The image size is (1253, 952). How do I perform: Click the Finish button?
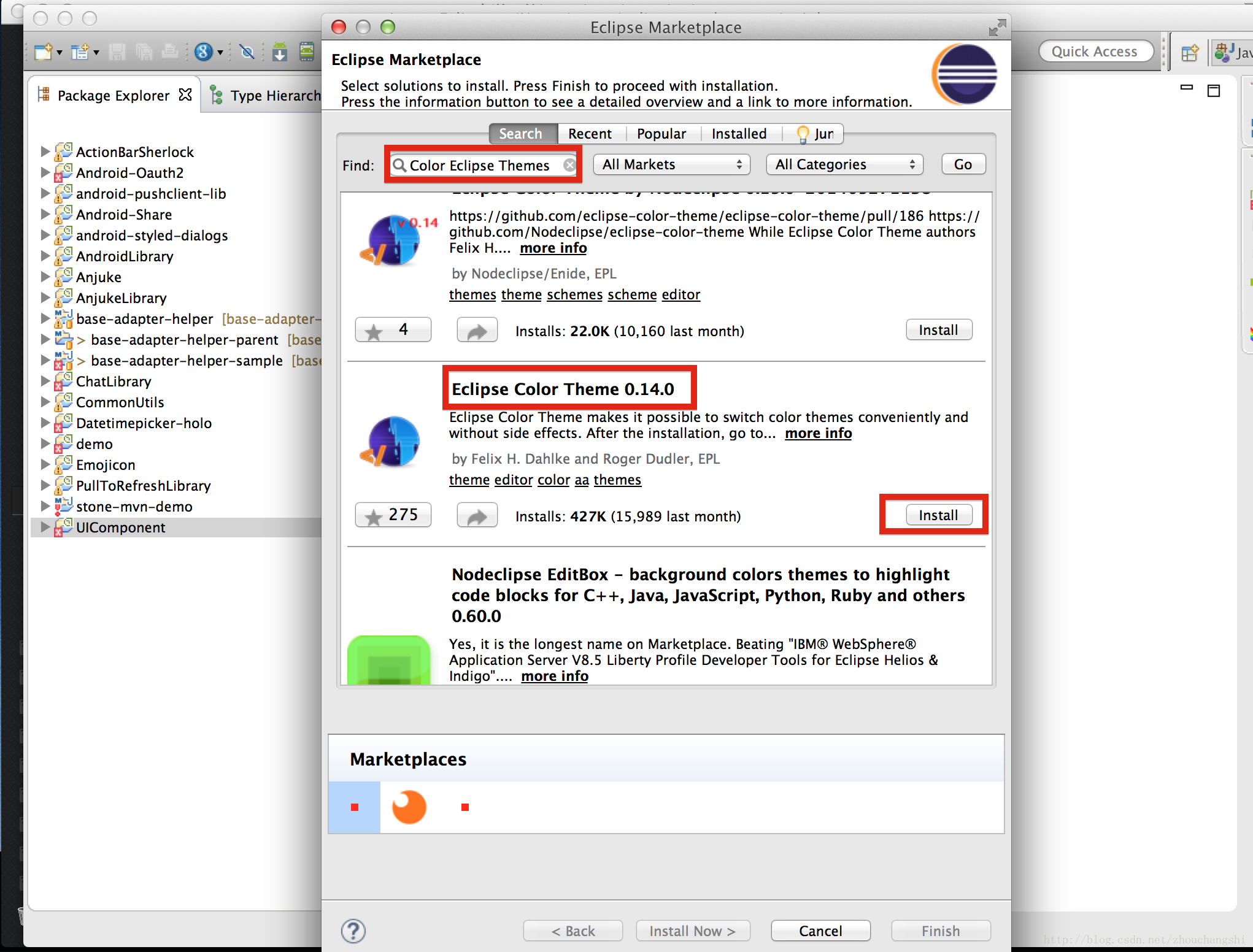pyautogui.click(x=941, y=931)
